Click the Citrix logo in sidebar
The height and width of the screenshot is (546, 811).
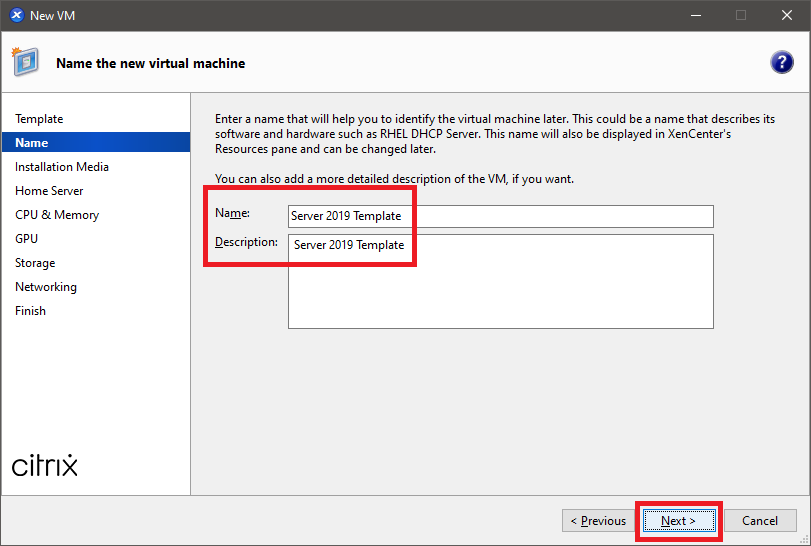coord(45,465)
